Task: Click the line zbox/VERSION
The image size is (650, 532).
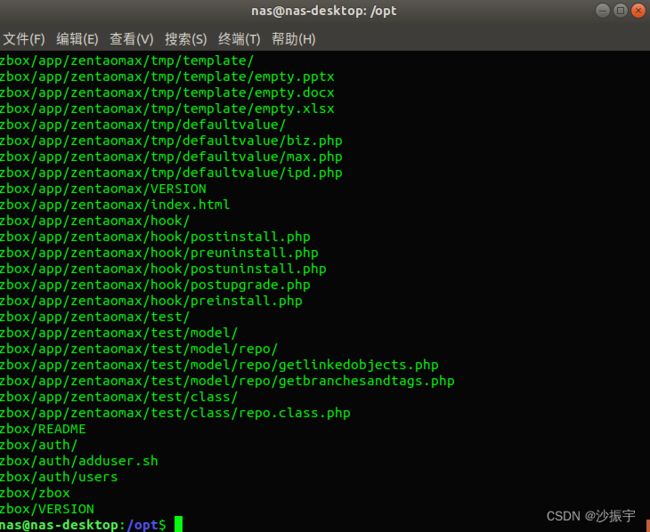Action: coord(47,509)
